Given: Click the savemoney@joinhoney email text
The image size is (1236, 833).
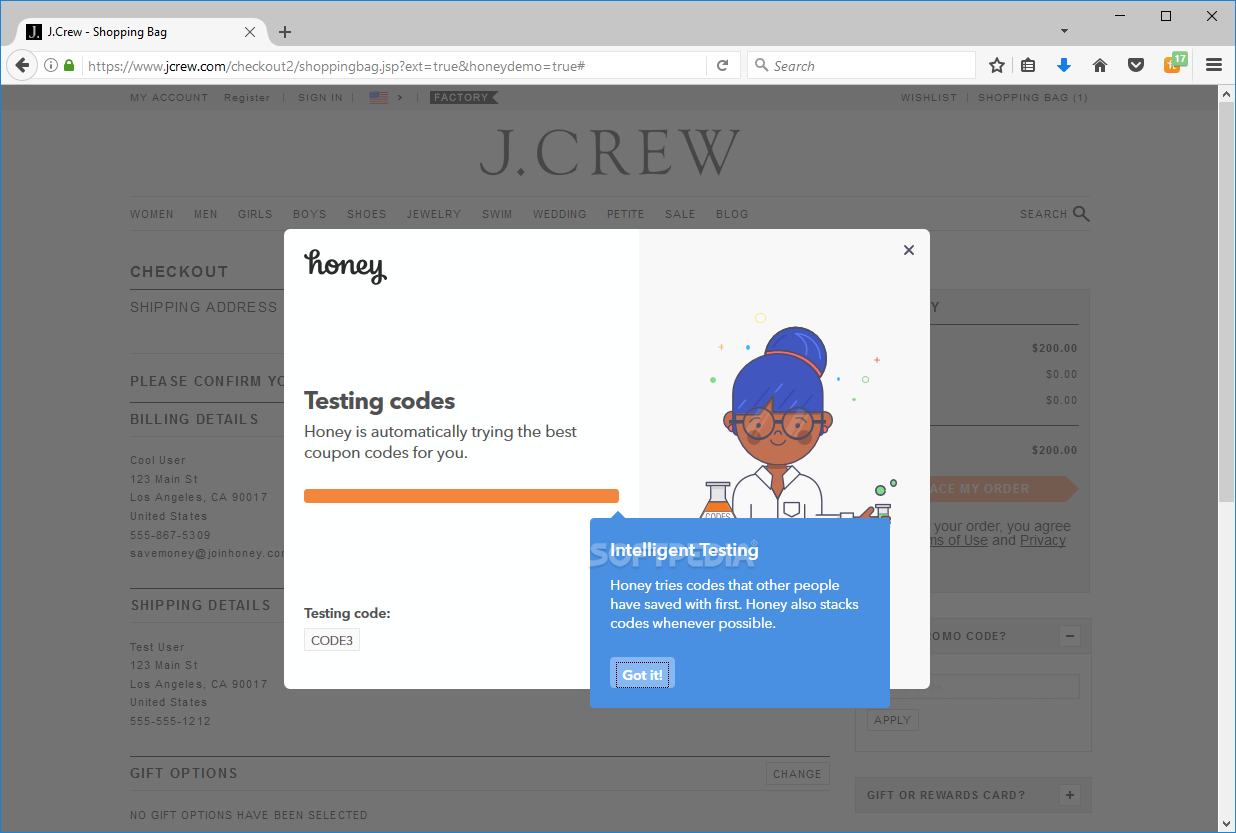Looking at the screenshot, I should tap(207, 553).
